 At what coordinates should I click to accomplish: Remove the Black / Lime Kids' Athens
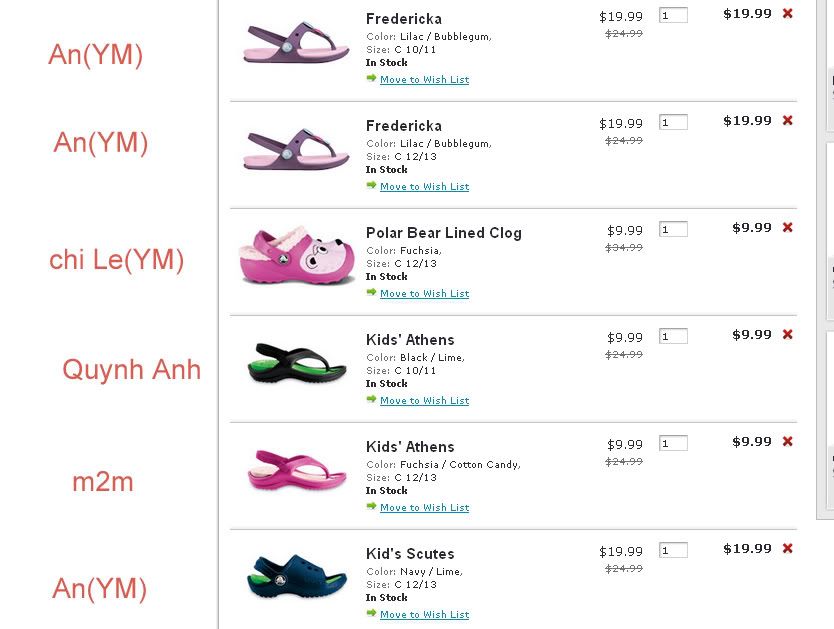(x=788, y=335)
